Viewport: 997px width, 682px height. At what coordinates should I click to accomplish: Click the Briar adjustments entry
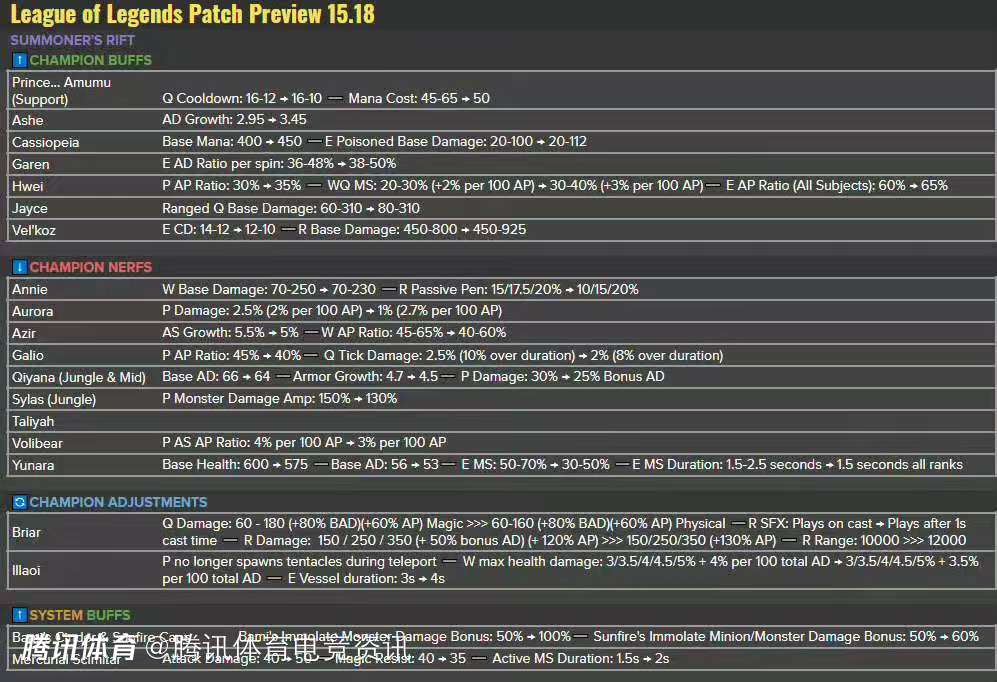27,532
